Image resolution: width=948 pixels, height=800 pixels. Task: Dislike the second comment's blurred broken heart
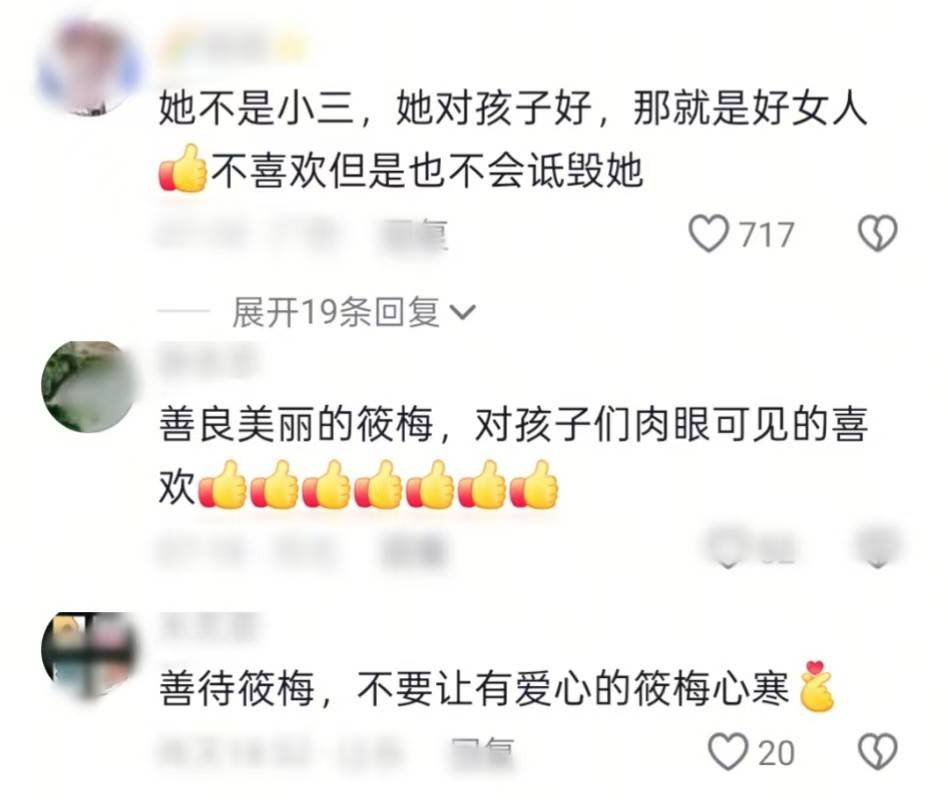tap(877, 547)
